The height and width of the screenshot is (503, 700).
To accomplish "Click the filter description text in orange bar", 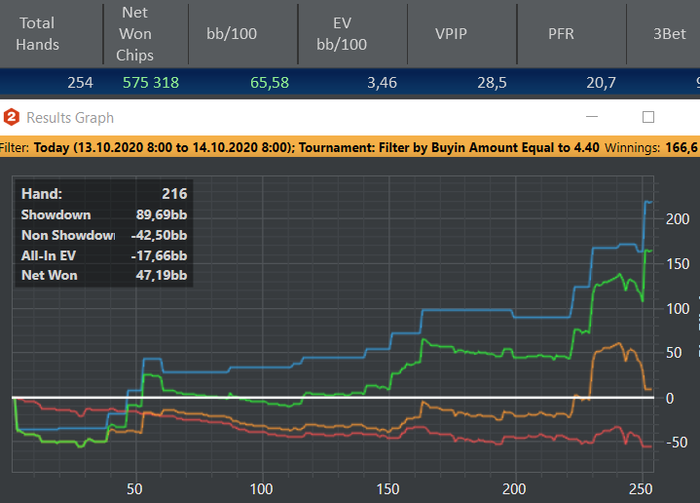I will click(x=317, y=148).
